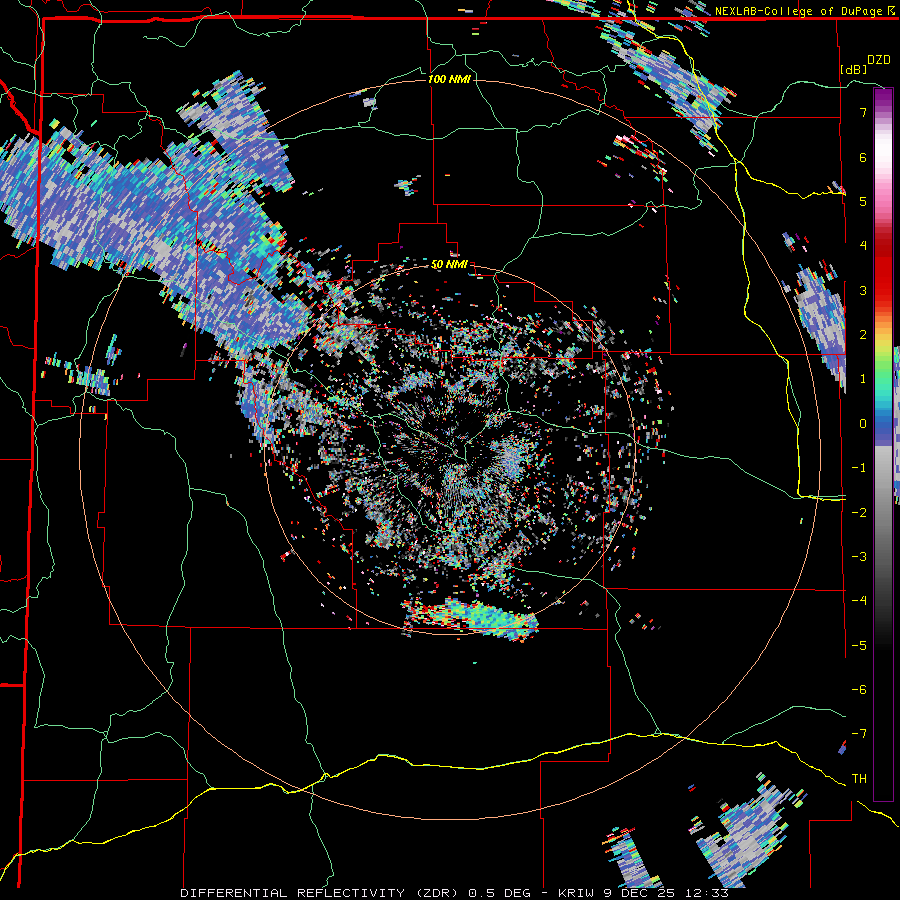Click the 12:33 timestamp text

pos(705,893)
